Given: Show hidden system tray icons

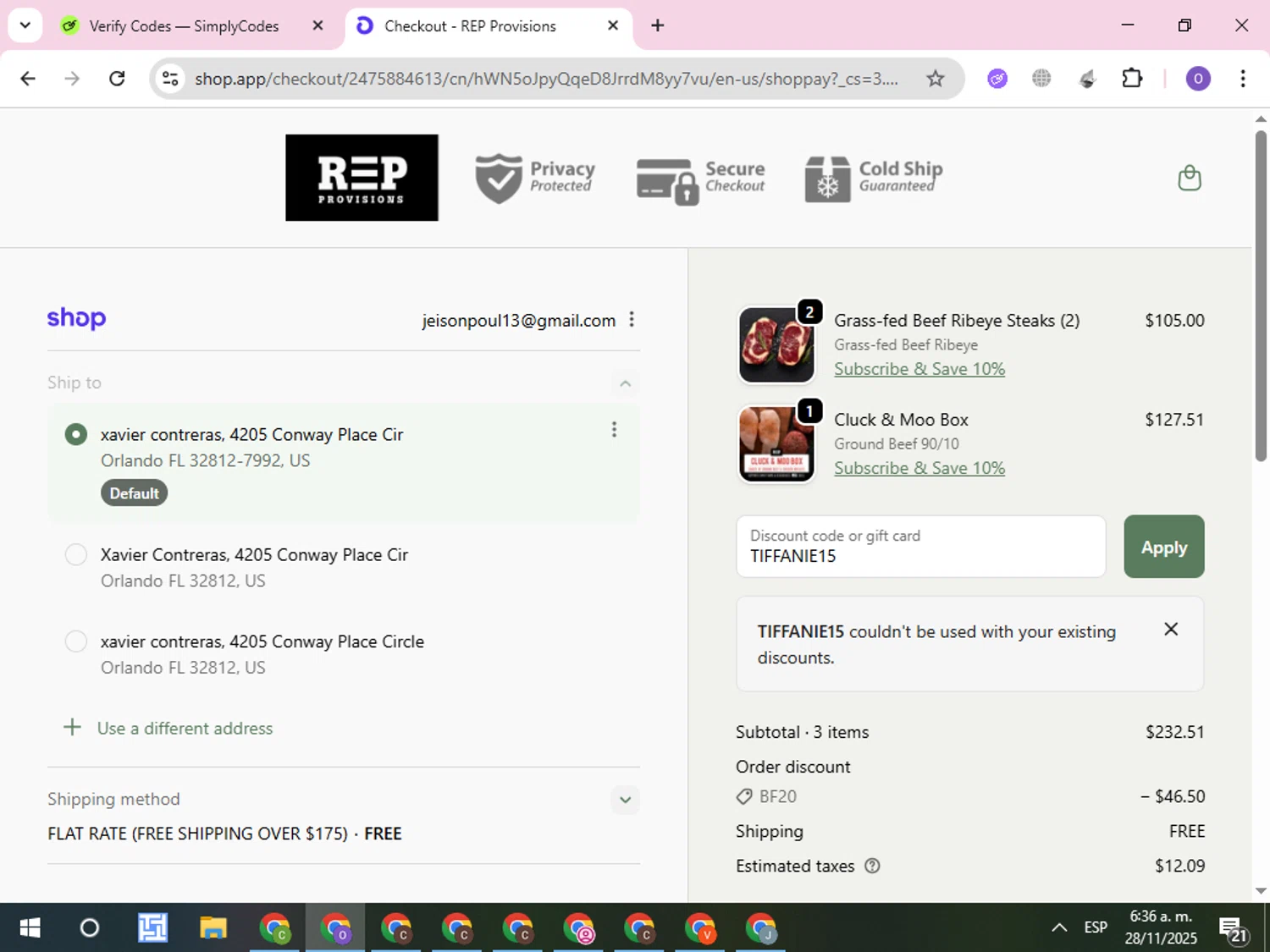Looking at the screenshot, I should [1058, 927].
